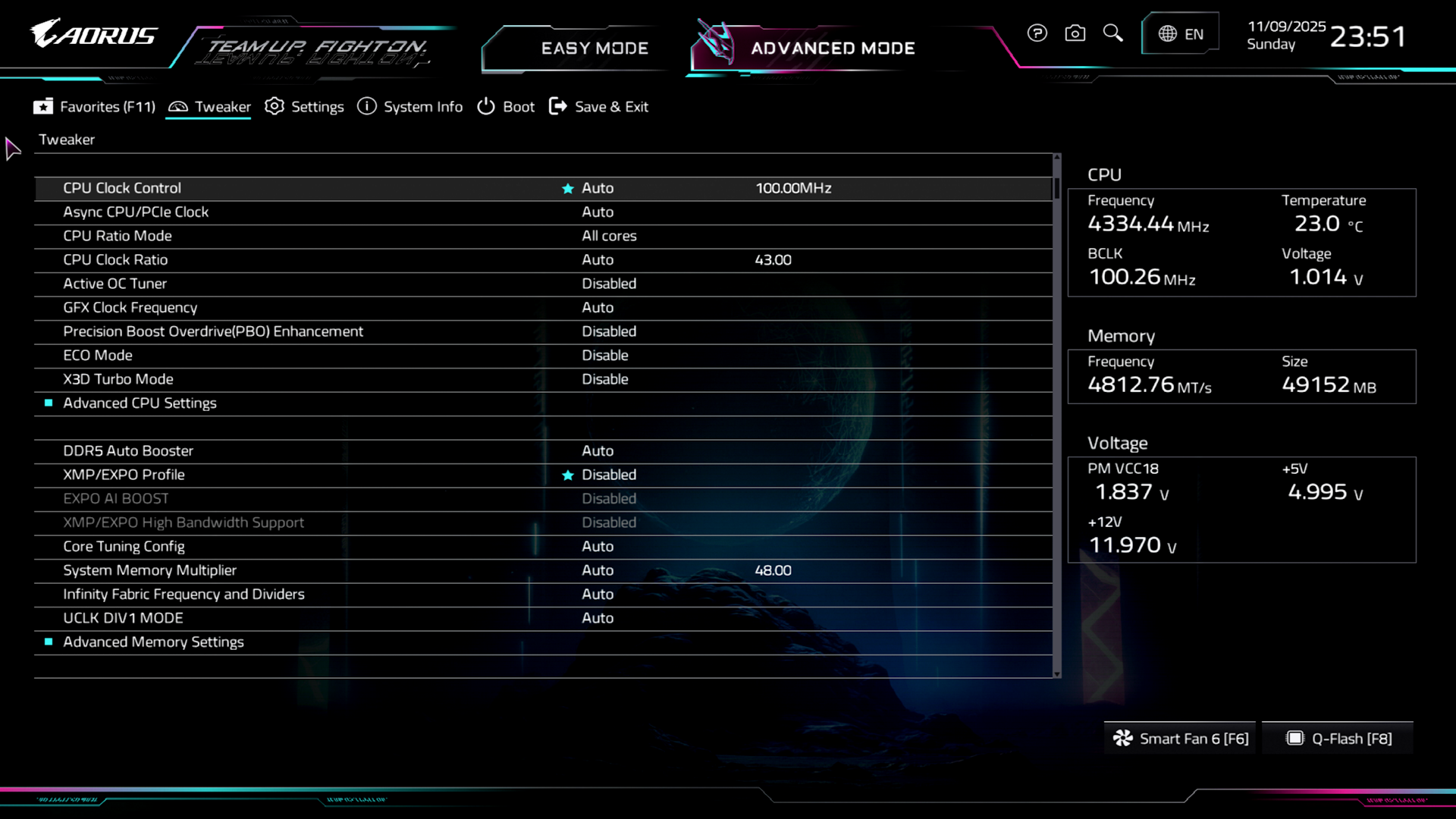
Task: Open CPU Ratio Mode All cores dropdown
Action: point(608,236)
